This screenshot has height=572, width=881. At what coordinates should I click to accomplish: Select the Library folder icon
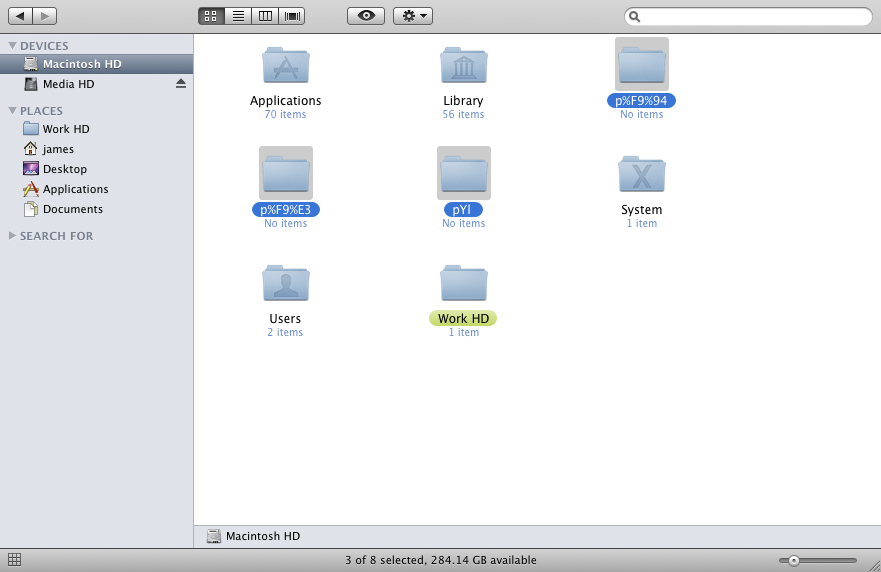(x=464, y=65)
